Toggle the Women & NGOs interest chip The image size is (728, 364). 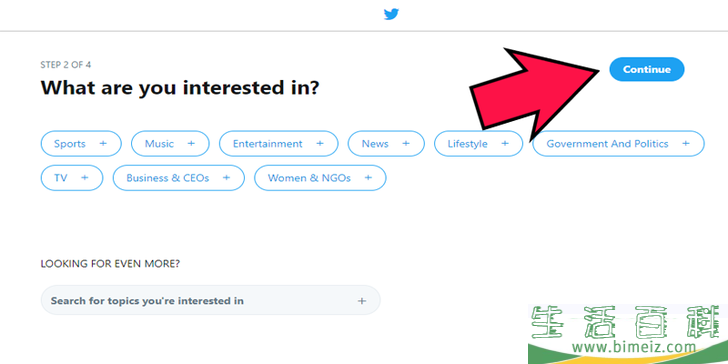click(x=320, y=178)
